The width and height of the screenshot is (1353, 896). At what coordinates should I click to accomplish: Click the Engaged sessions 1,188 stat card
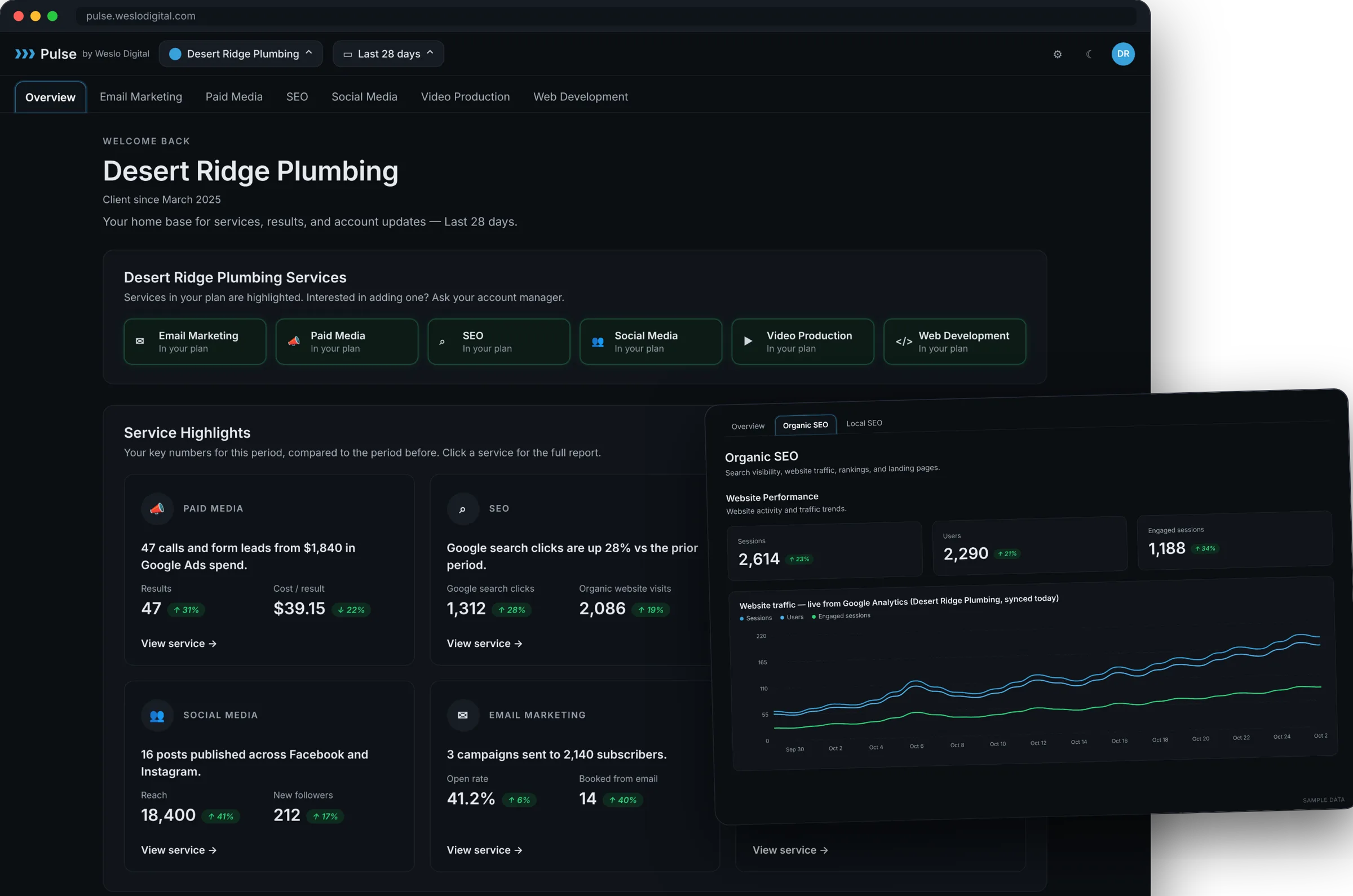click(x=1235, y=540)
